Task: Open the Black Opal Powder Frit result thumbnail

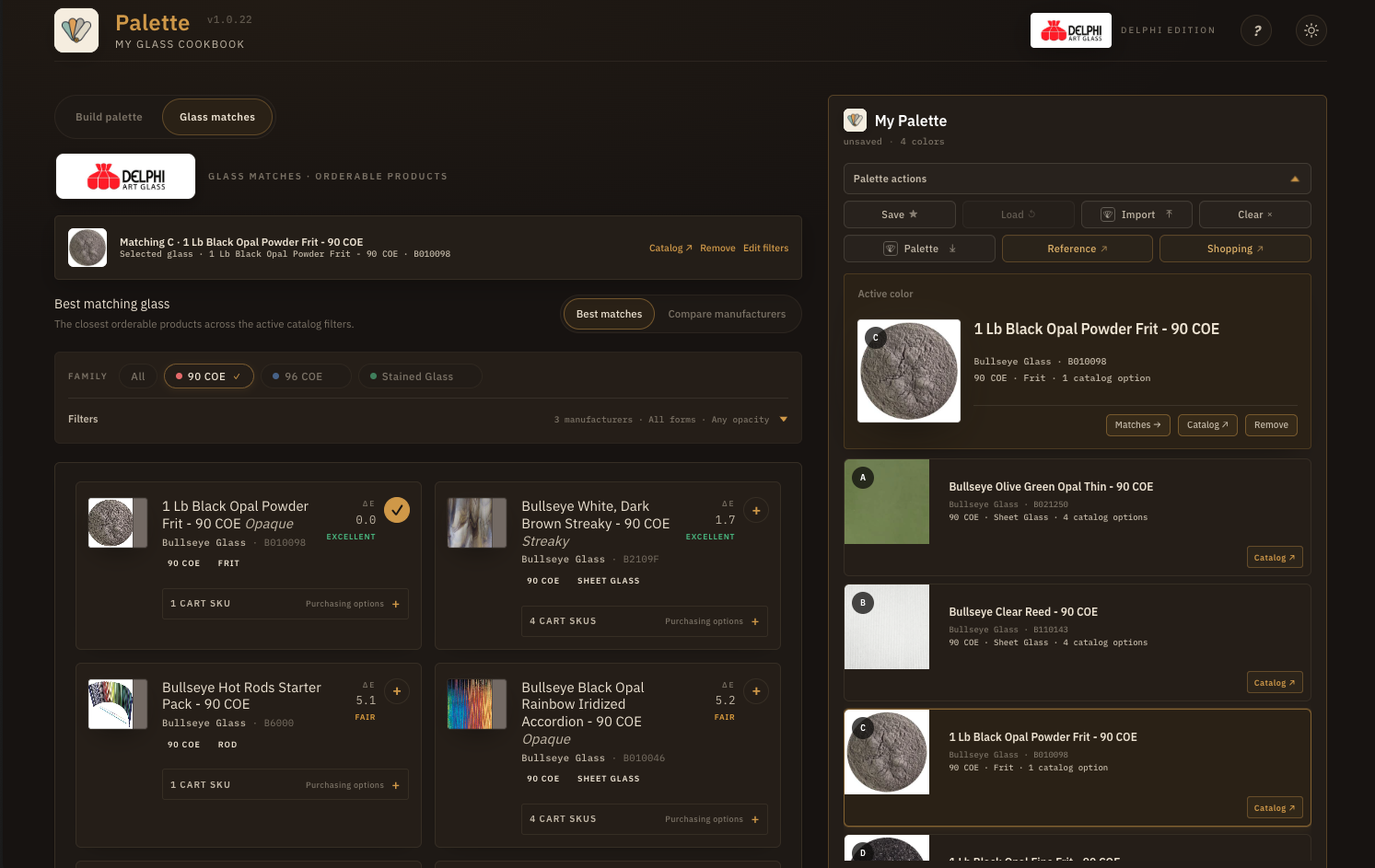Action: [x=118, y=523]
